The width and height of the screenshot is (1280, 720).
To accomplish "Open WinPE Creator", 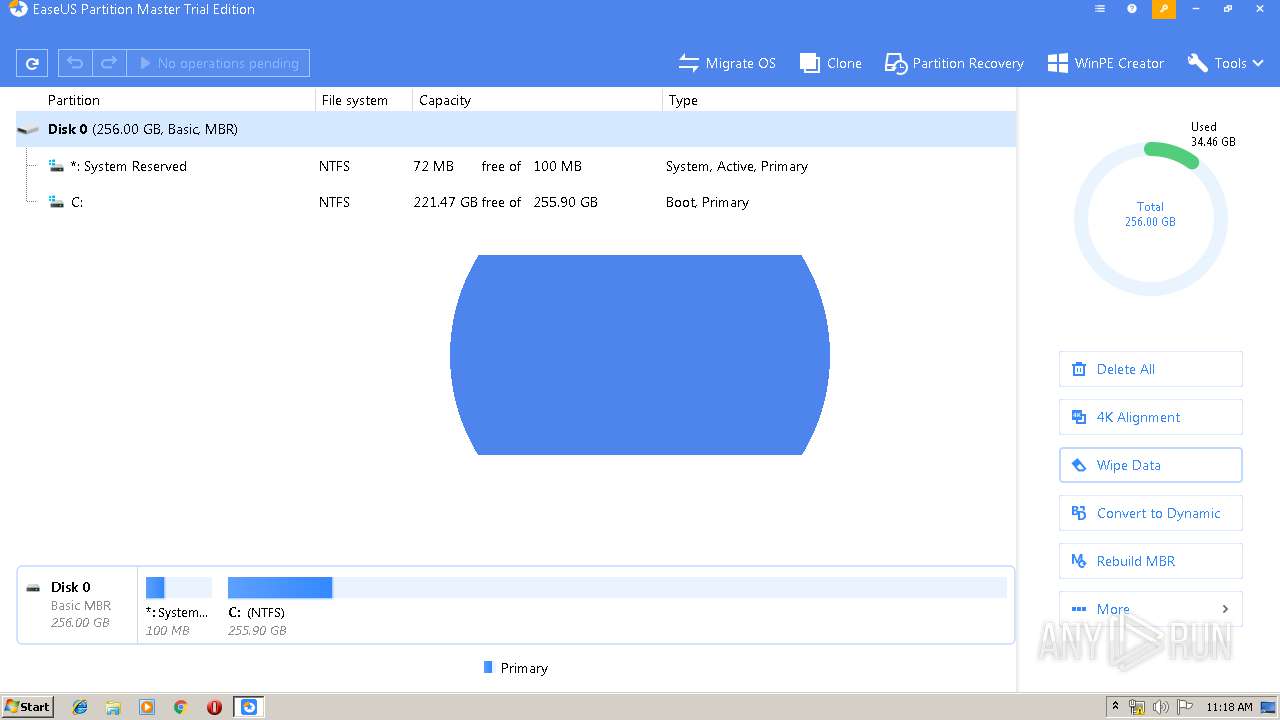I will coord(1106,63).
